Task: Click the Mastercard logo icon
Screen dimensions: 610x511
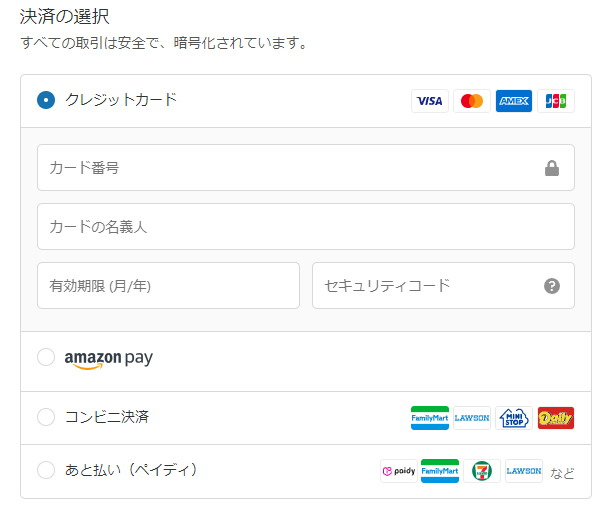Action: click(472, 101)
